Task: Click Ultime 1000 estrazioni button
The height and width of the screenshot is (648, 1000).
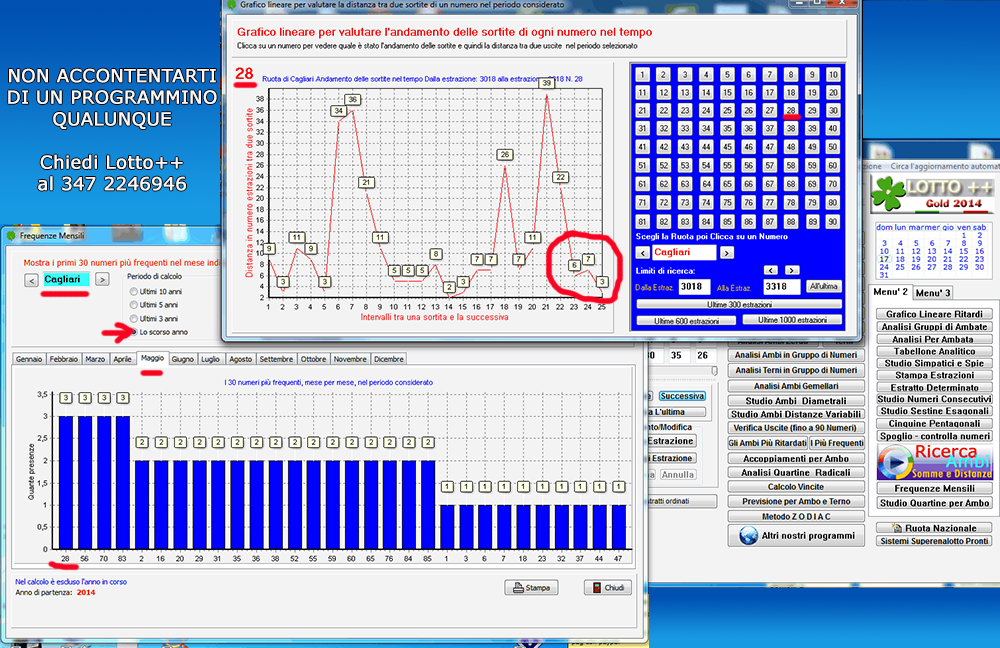Action: 792,320
